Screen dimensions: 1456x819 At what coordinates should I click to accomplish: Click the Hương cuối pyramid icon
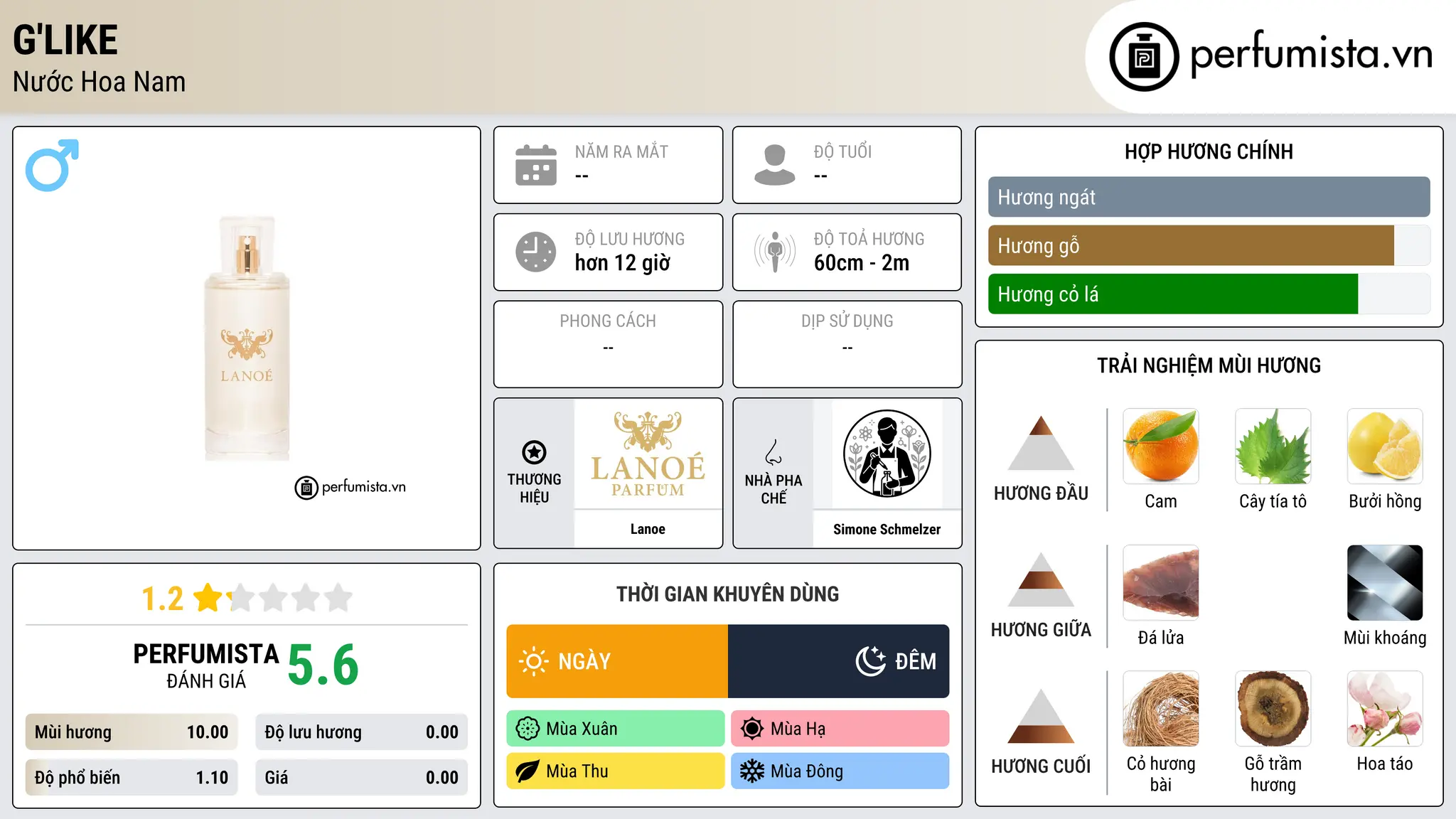(1041, 716)
